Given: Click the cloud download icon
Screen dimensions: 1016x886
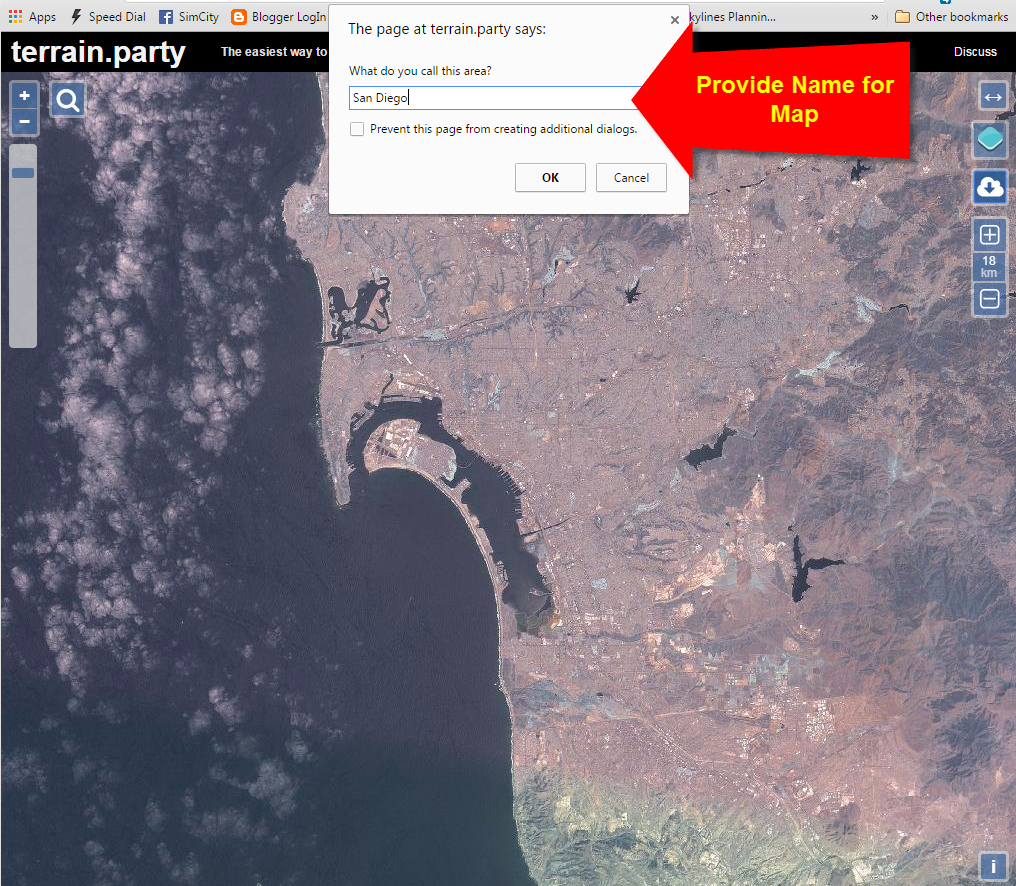Looking at the screenshot, I should point(989,187).
